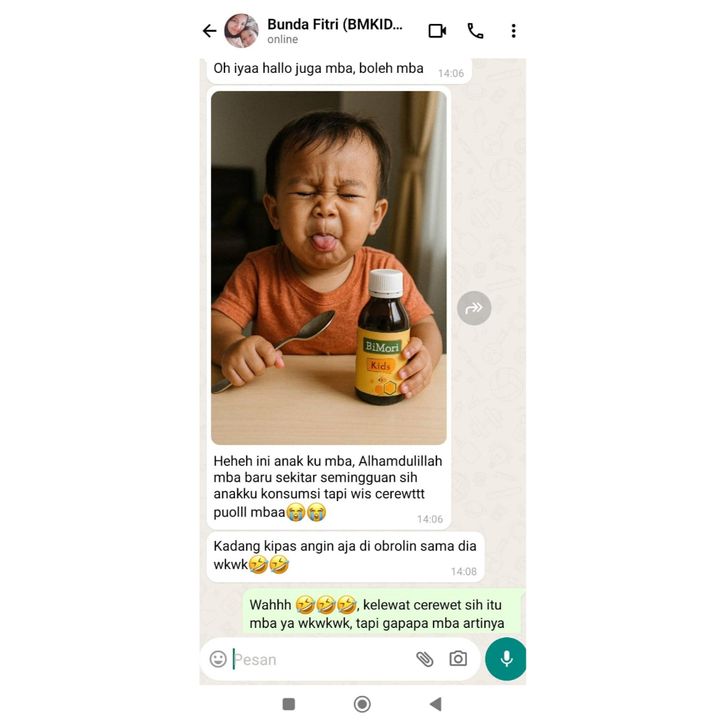Tap the Android recent apps square button
The image size is (726, 726).
tap(288, 704)
